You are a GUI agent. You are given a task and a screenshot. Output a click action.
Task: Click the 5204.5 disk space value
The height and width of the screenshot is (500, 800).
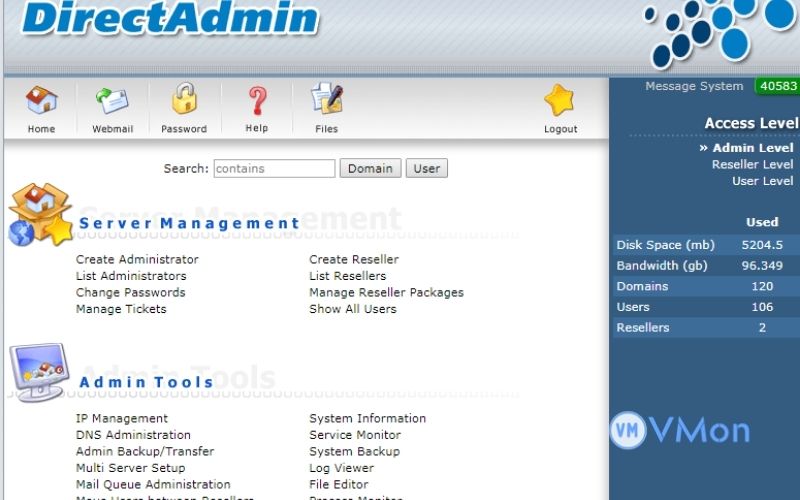[x=762, y=245]
